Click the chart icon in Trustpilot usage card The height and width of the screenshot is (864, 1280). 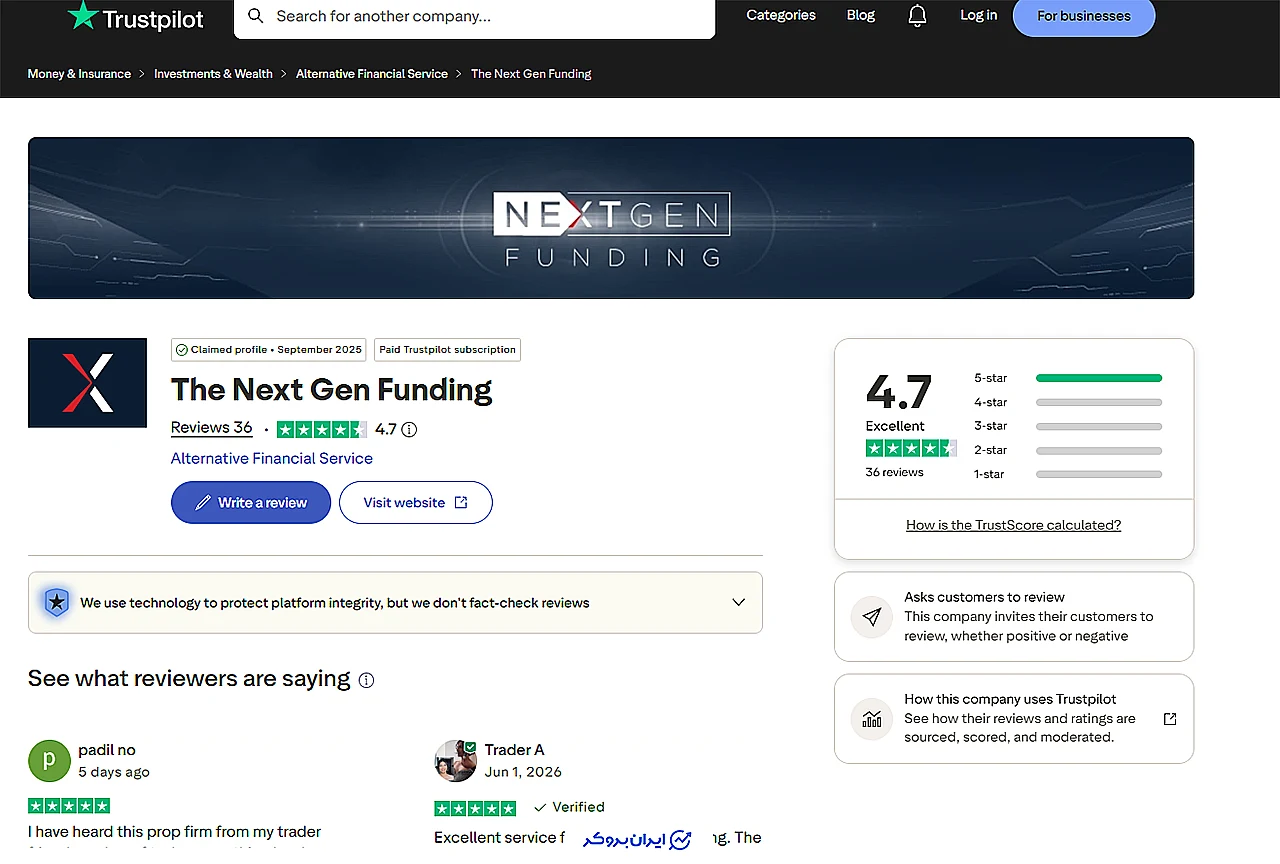(x=871, y=718)
